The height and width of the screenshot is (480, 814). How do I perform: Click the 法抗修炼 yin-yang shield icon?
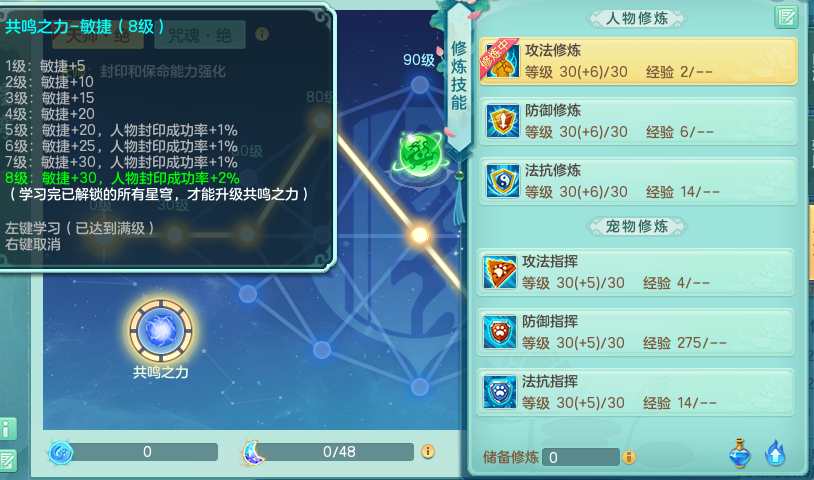[x=502, y=181]
